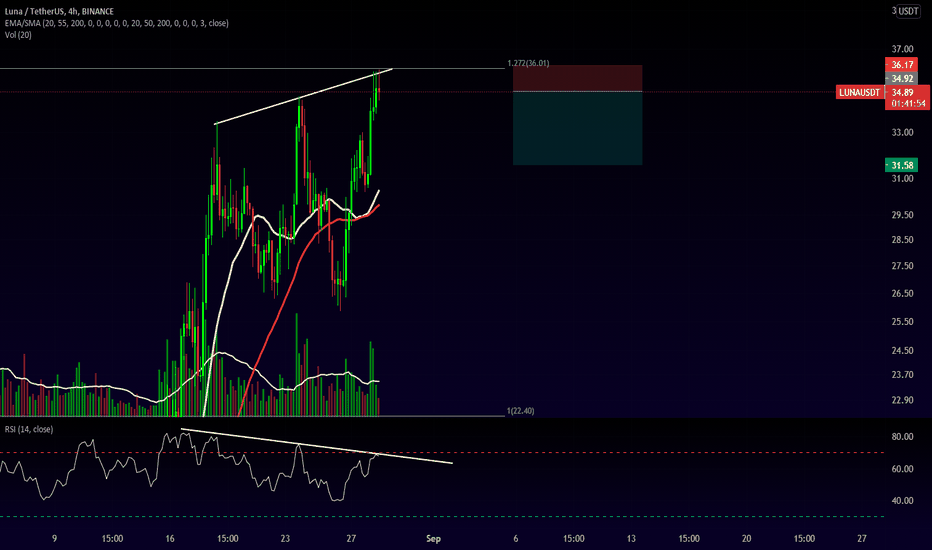Click date 9 on the time axis
The height and width of the screenshot is (550, 932).
point(55,539)
